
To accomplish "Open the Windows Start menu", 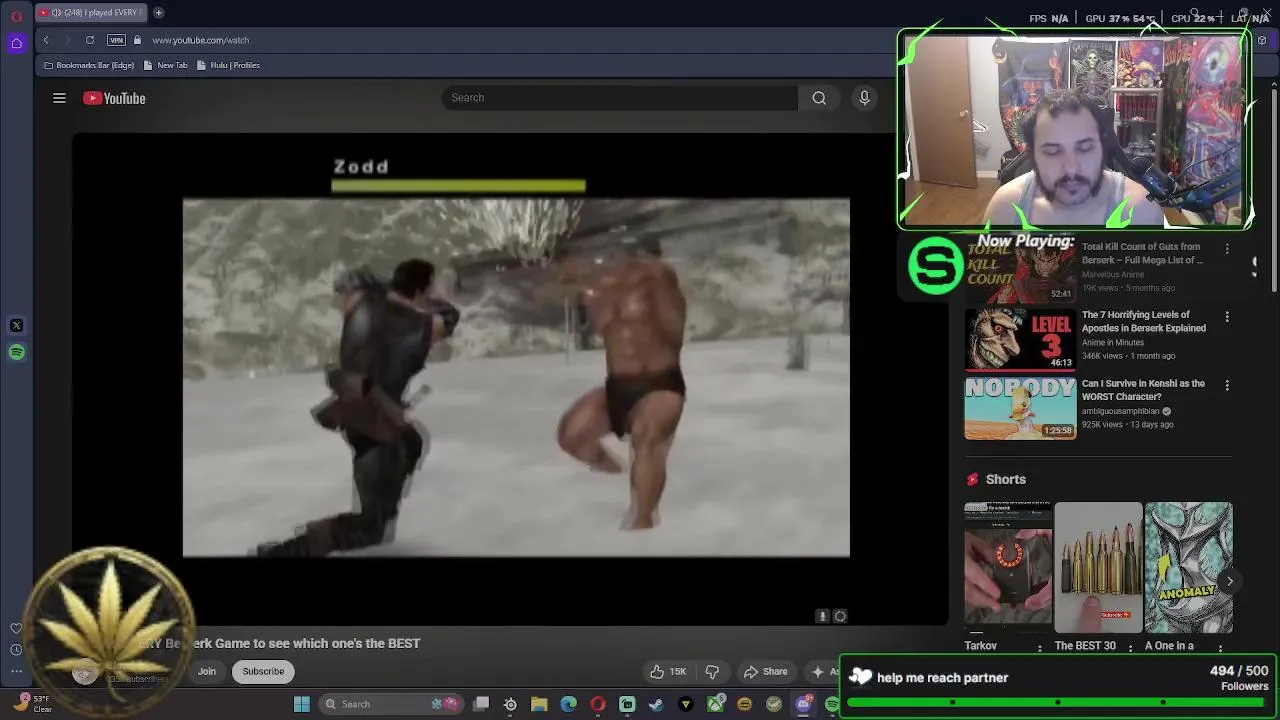I will [x=301, y=704].
